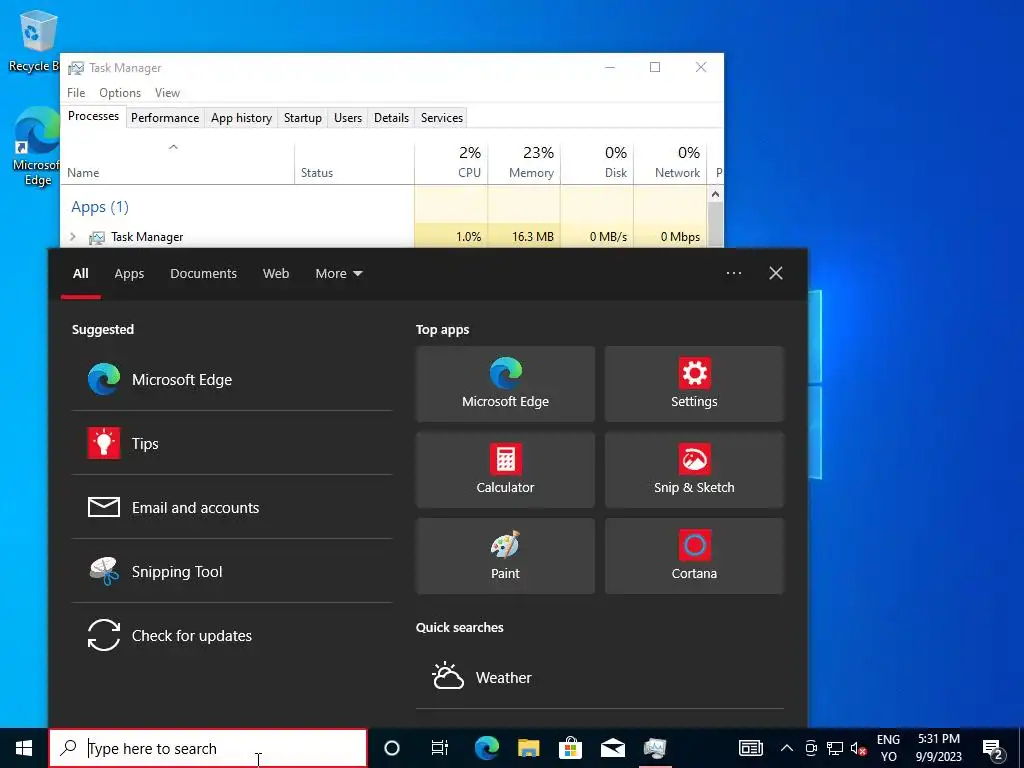Open Details tab in Task Manager

tap(391, 118)
